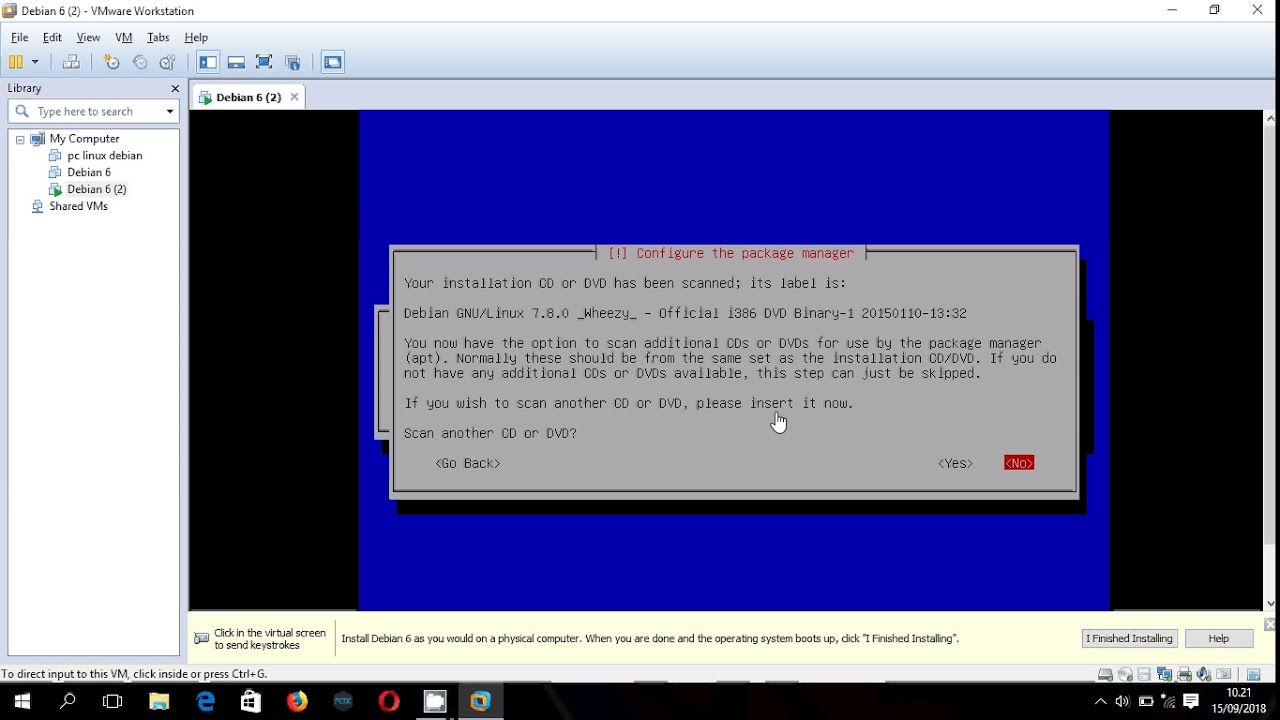
Task: Select Debian 6 (2) in the library tree
Action: (x=96, y=189)
